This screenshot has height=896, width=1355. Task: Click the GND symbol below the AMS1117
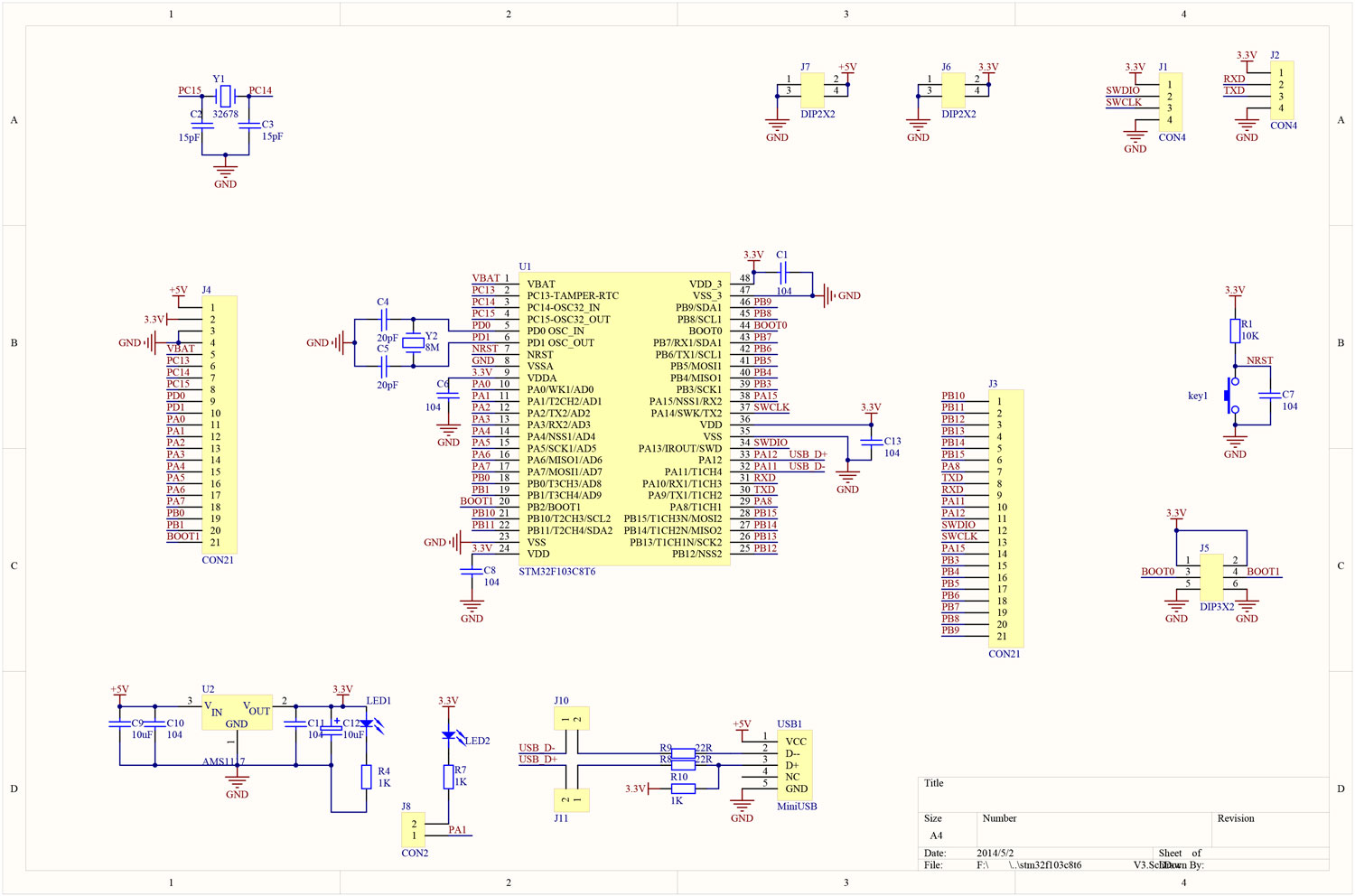[237, 786]
